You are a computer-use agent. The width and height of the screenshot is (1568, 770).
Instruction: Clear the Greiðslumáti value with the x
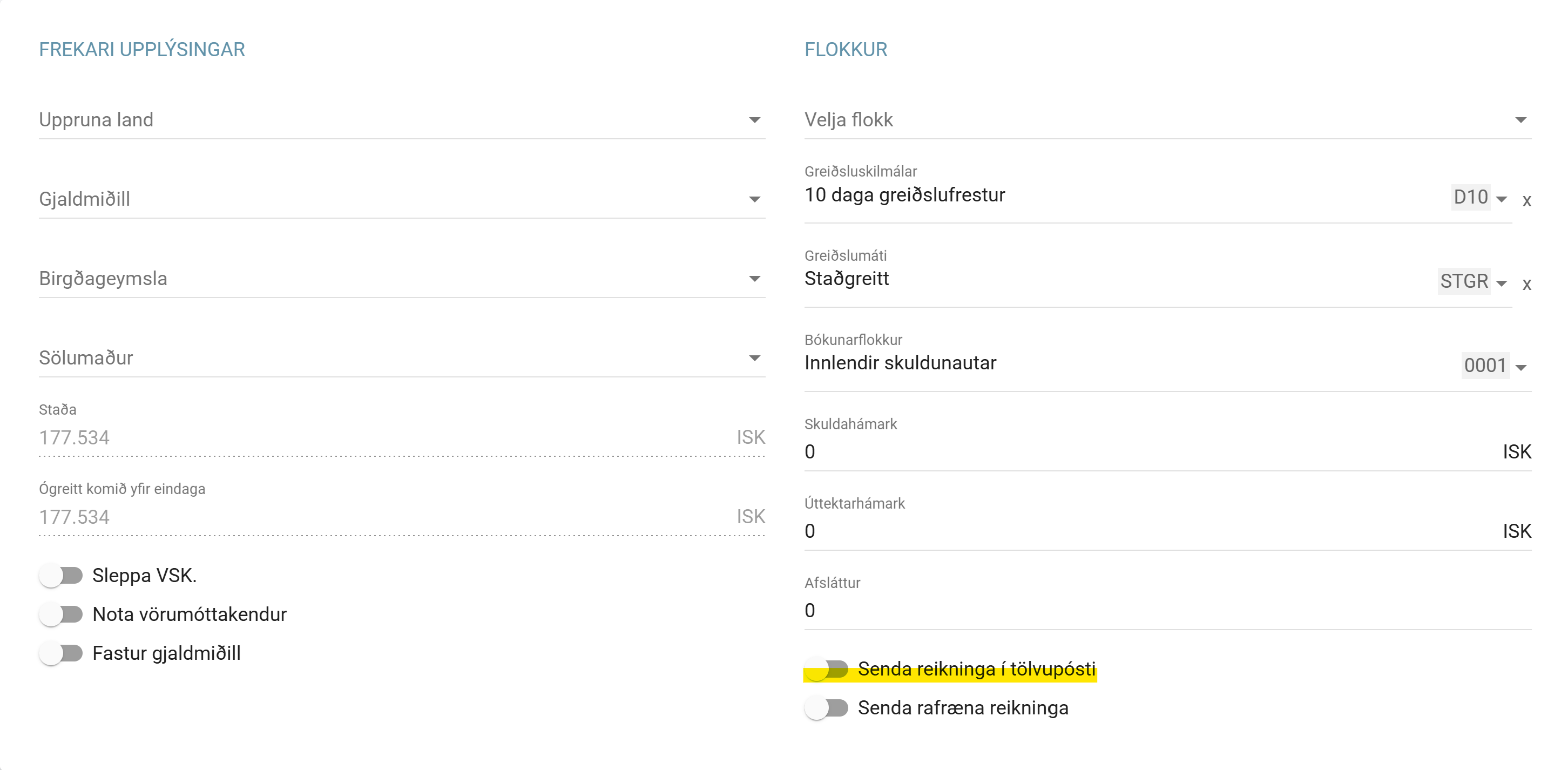pyautogui.click(x=1526, y=284)
